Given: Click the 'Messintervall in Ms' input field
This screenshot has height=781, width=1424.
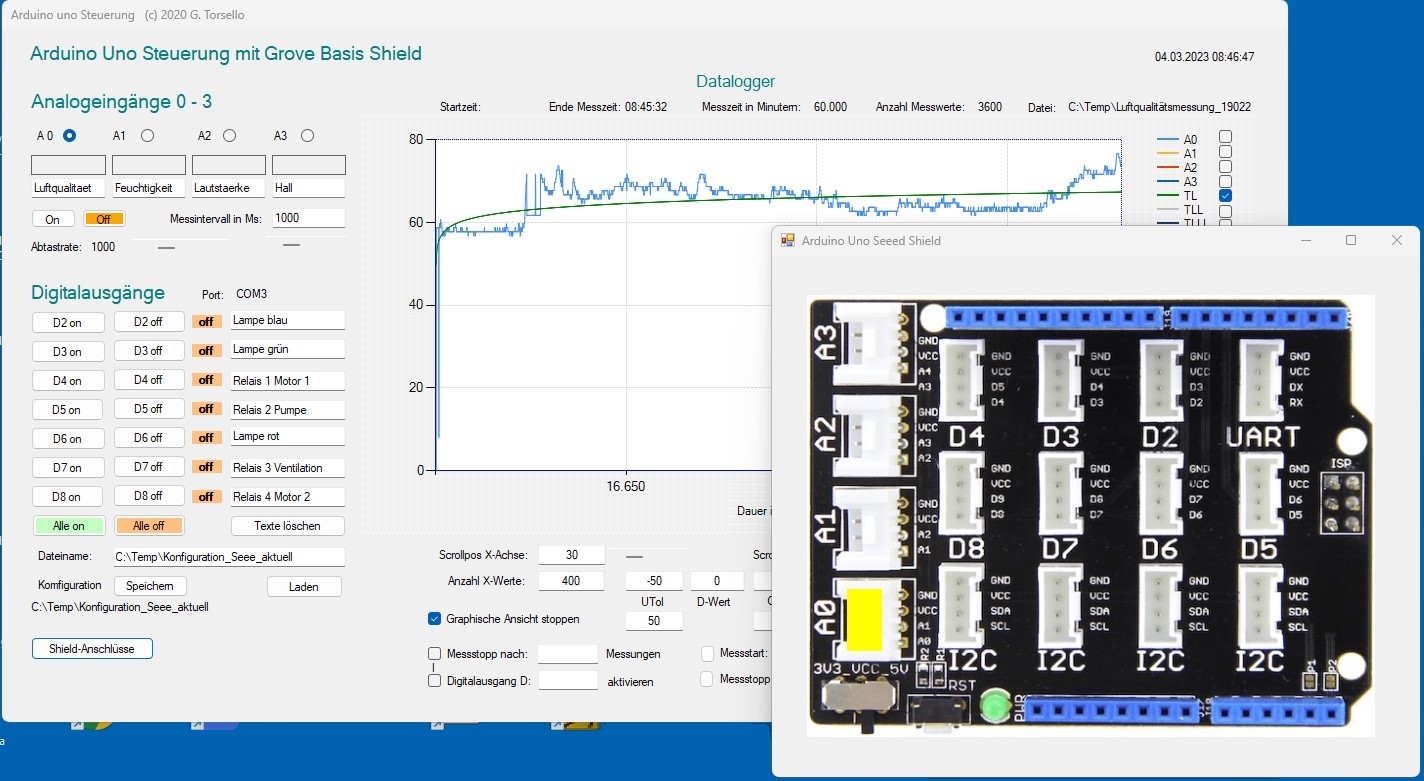Looking at the screenshot, I should tap(308, 218).
